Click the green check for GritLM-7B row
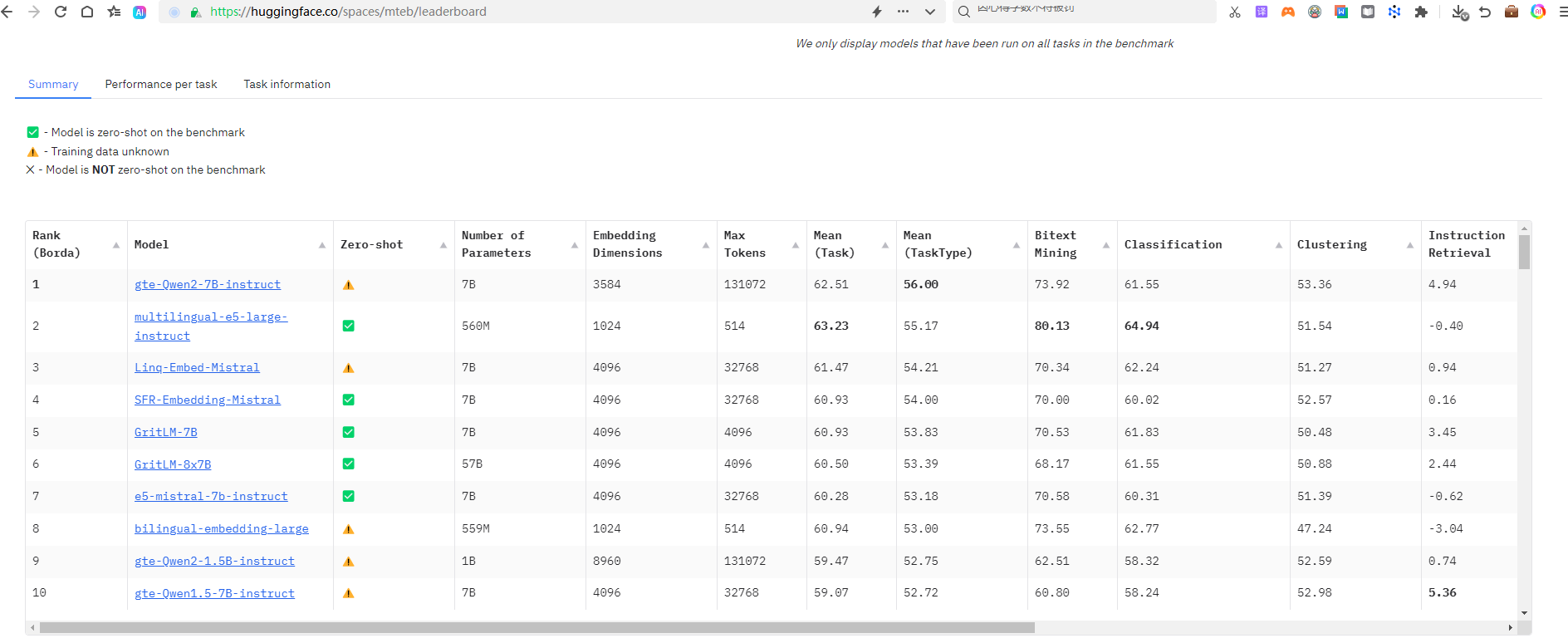Viewport: 1568px width, 643px height. coord(349,432)
